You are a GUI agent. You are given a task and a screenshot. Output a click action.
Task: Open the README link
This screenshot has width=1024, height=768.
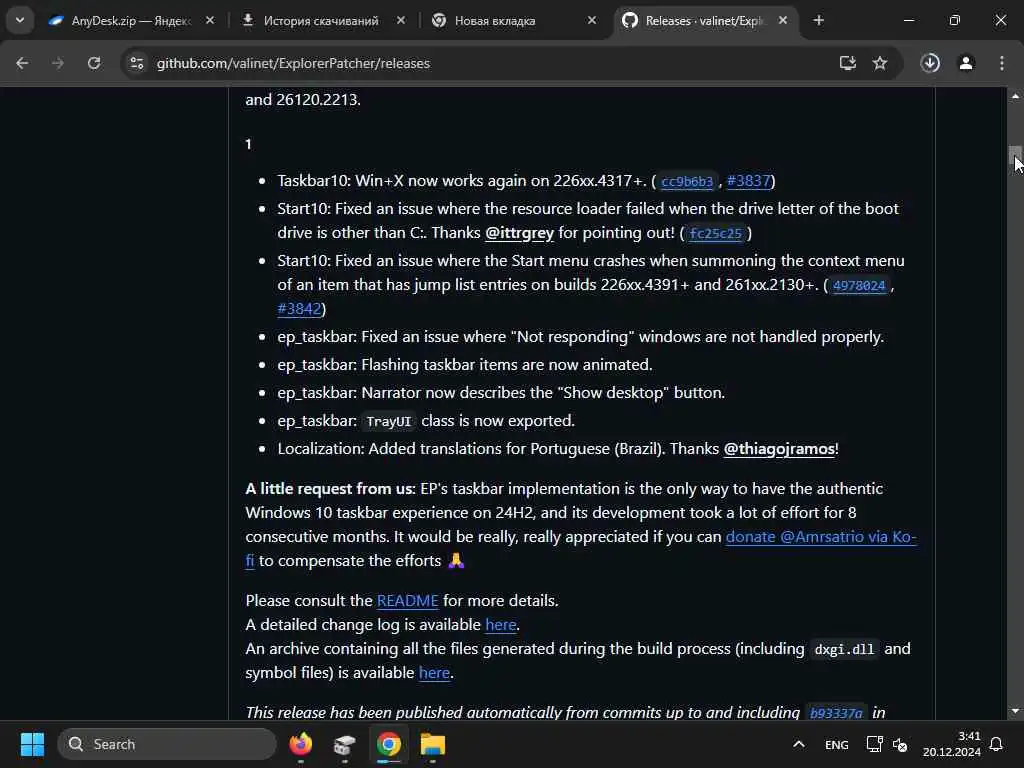408,601
